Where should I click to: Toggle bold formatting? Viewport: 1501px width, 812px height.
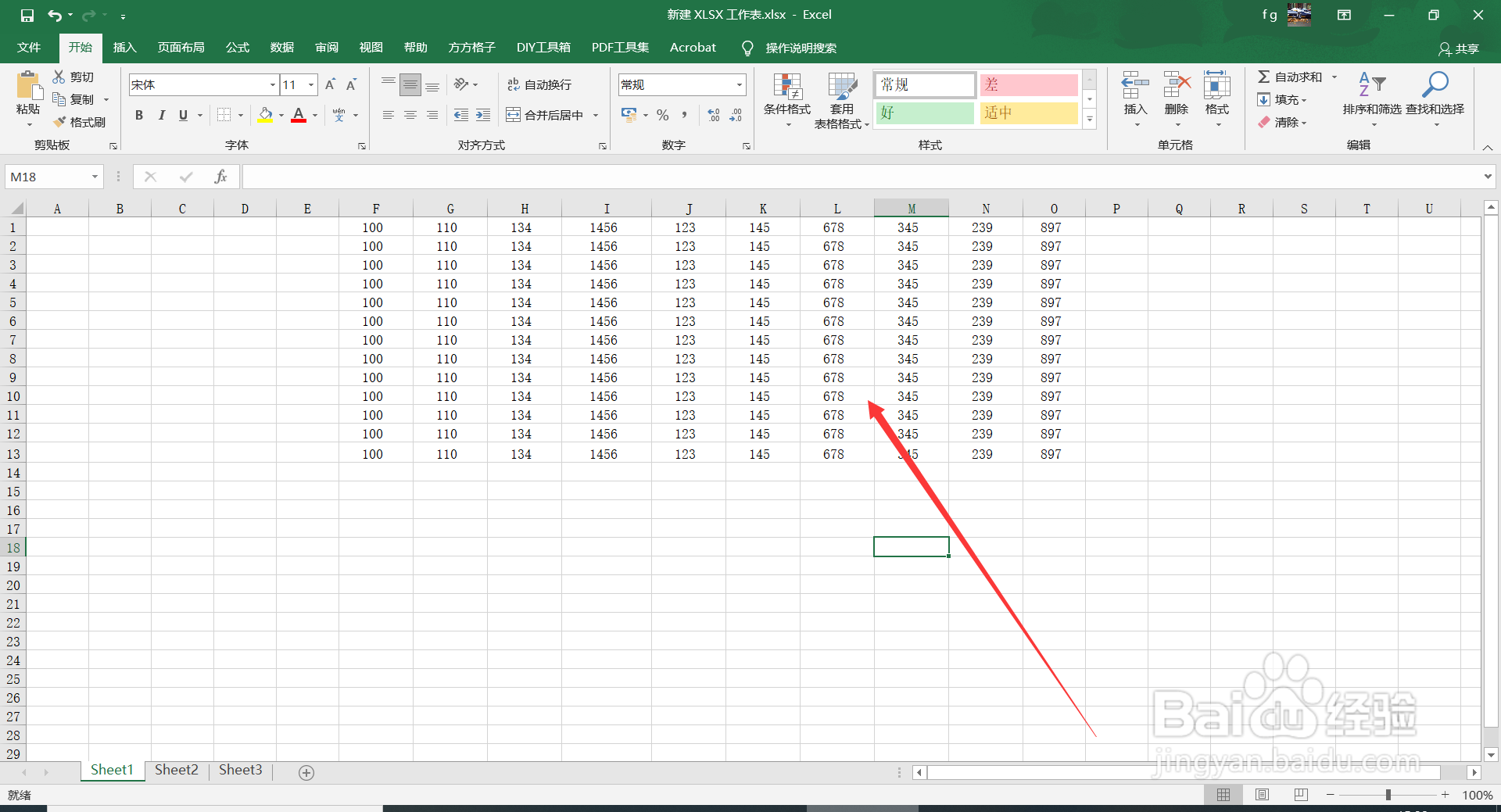point(138,115)
